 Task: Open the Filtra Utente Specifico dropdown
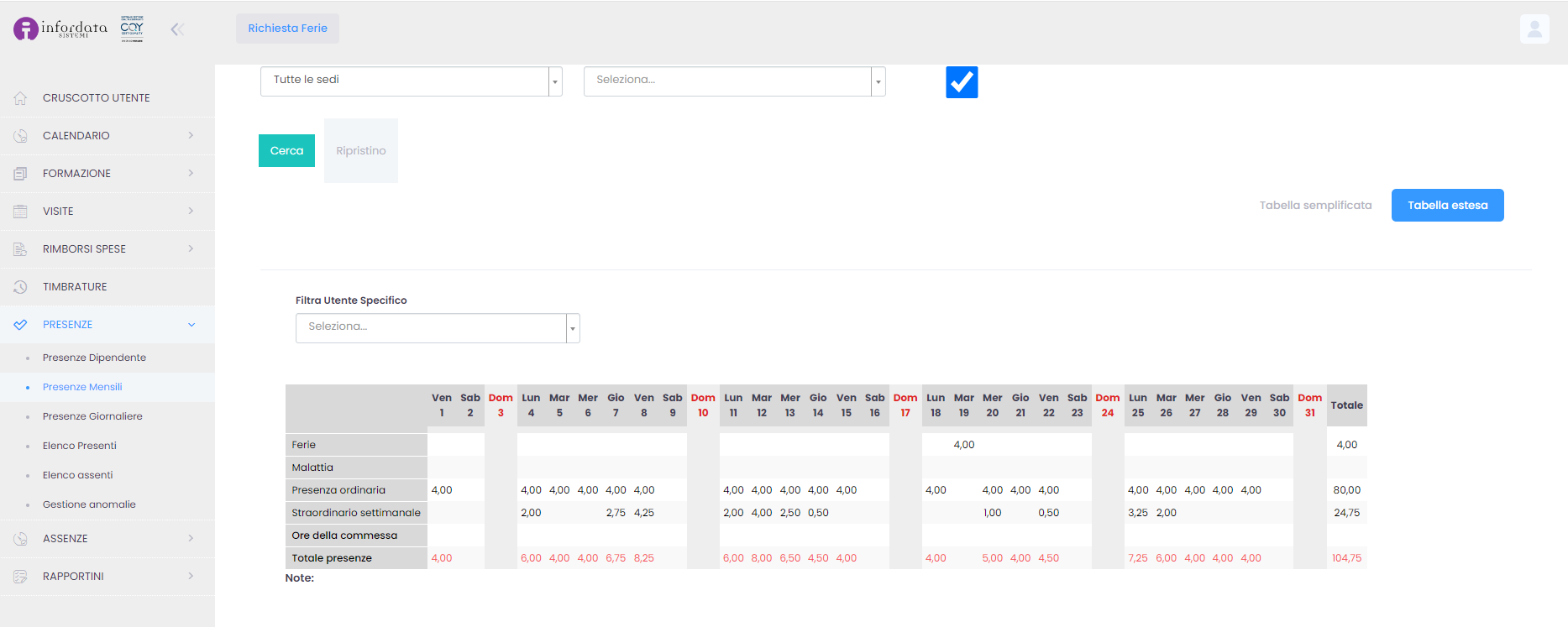click(x=438, y=328)
